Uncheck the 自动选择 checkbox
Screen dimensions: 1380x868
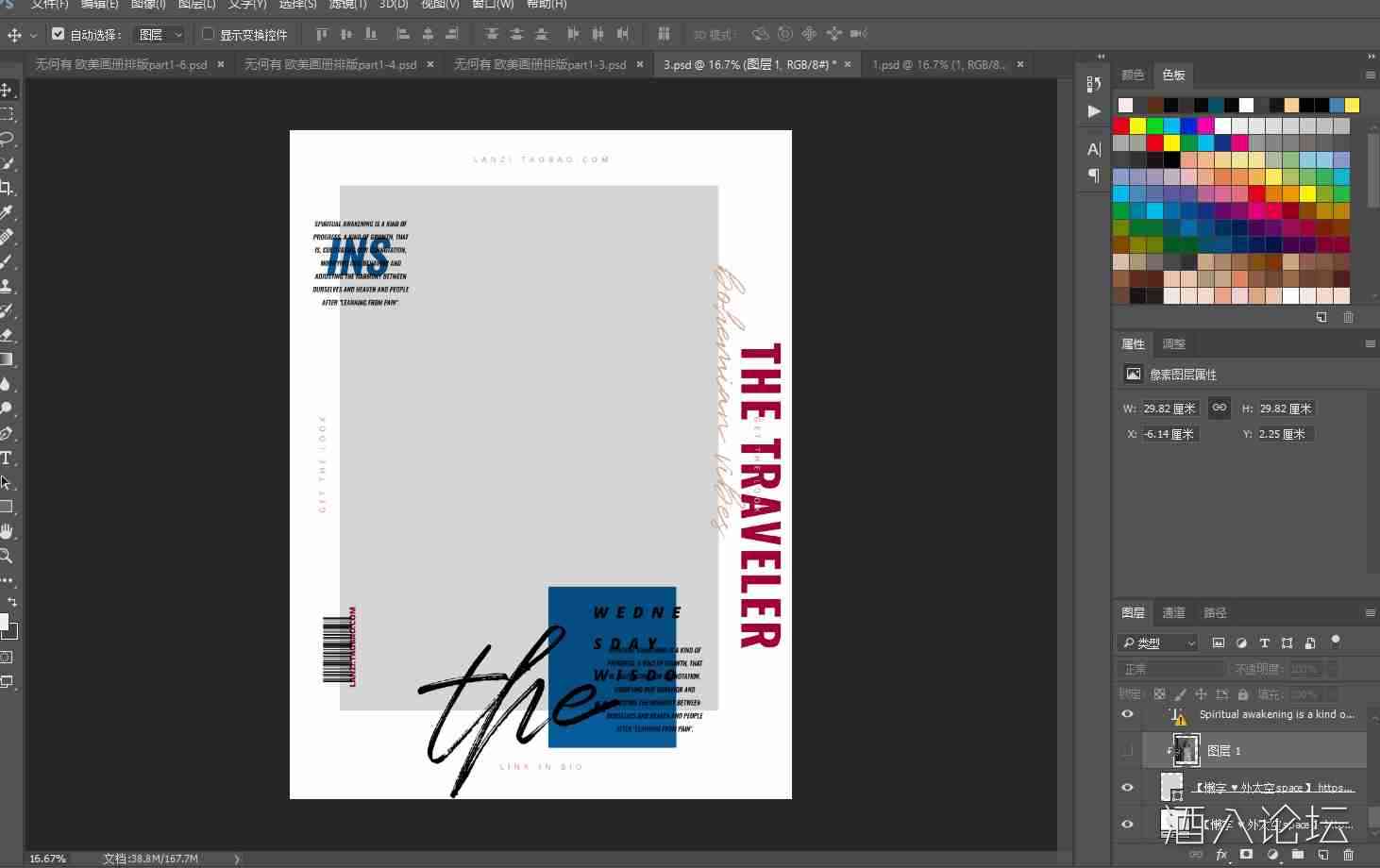(x=58, y=34)
